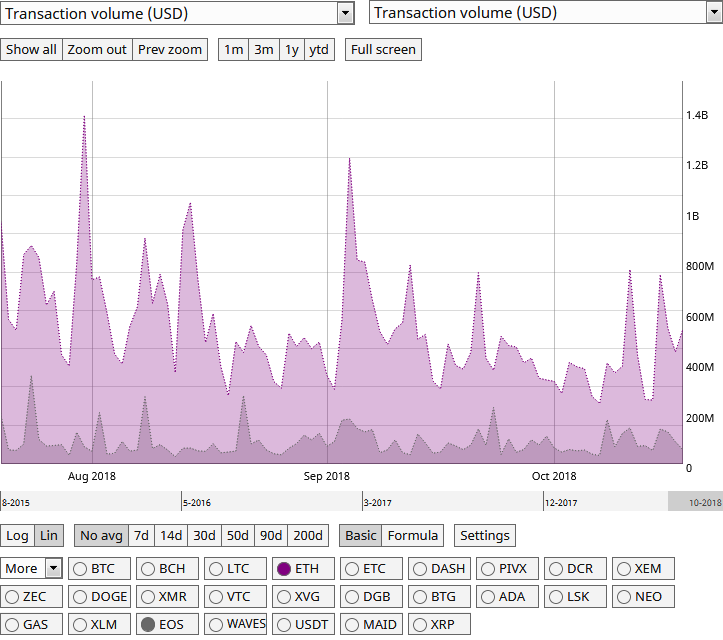Image resolution: width=723 pixels, height=640 pixels.
Task: Toggle NEO series radio
Action: [643, 597]
